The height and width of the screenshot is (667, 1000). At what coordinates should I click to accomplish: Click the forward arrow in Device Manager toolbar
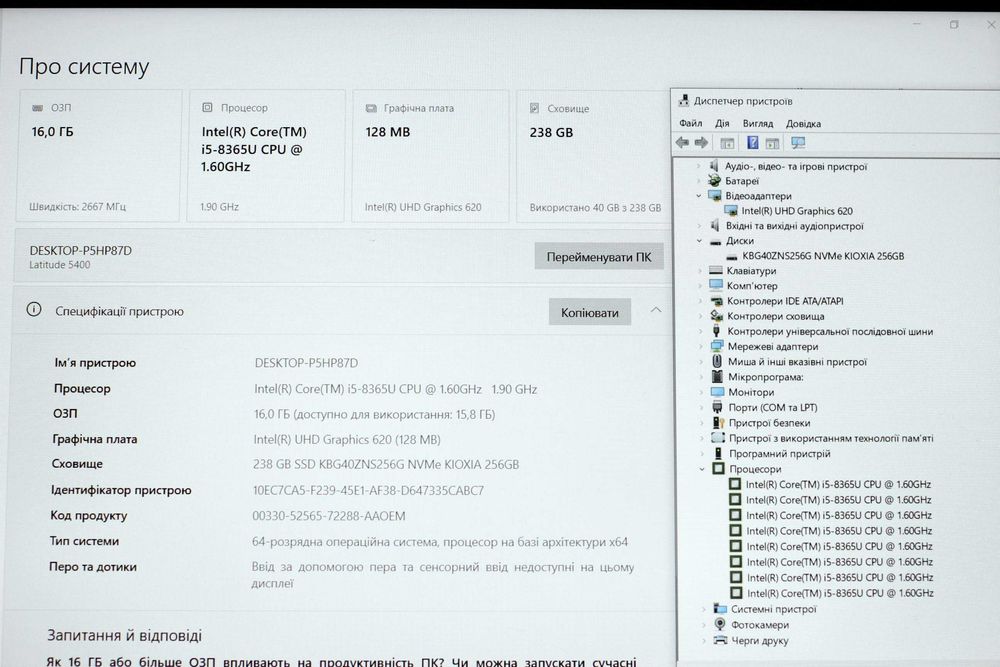701,143
